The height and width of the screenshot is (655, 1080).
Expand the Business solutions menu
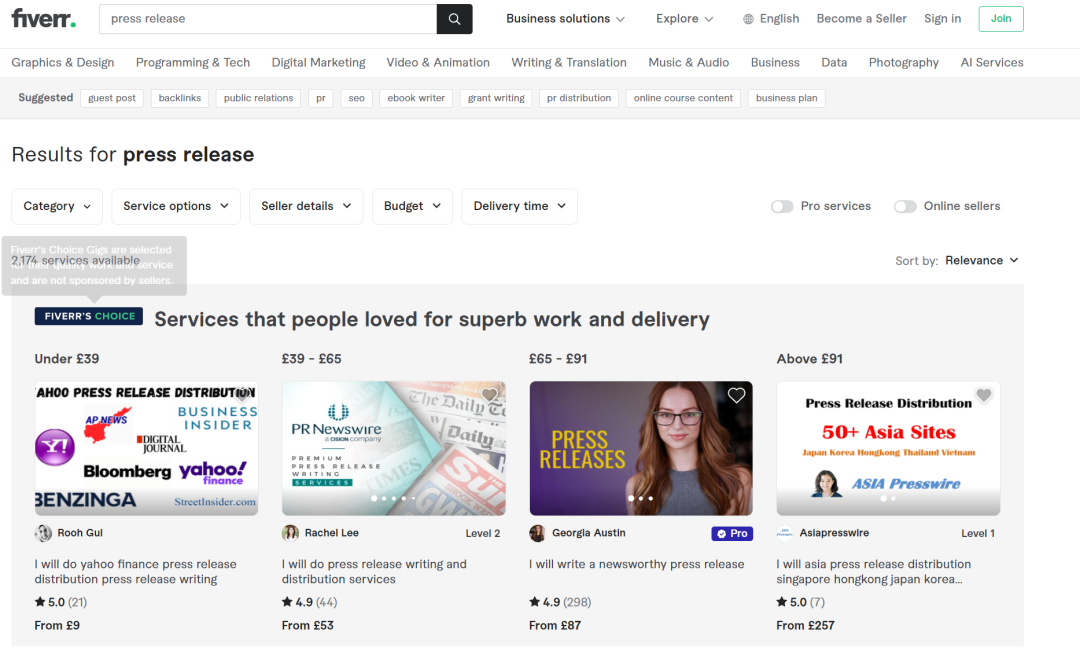[565, 19]
